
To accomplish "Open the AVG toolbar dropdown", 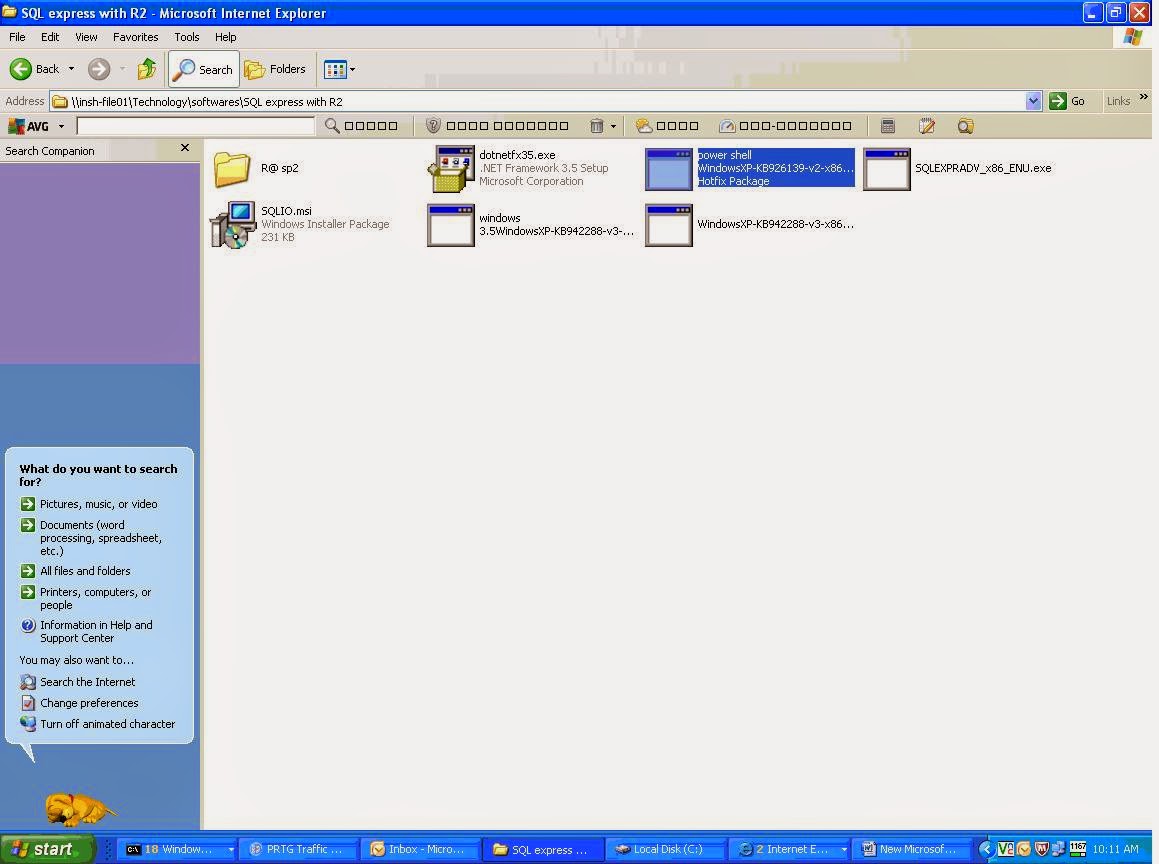I will pos(61,126).
